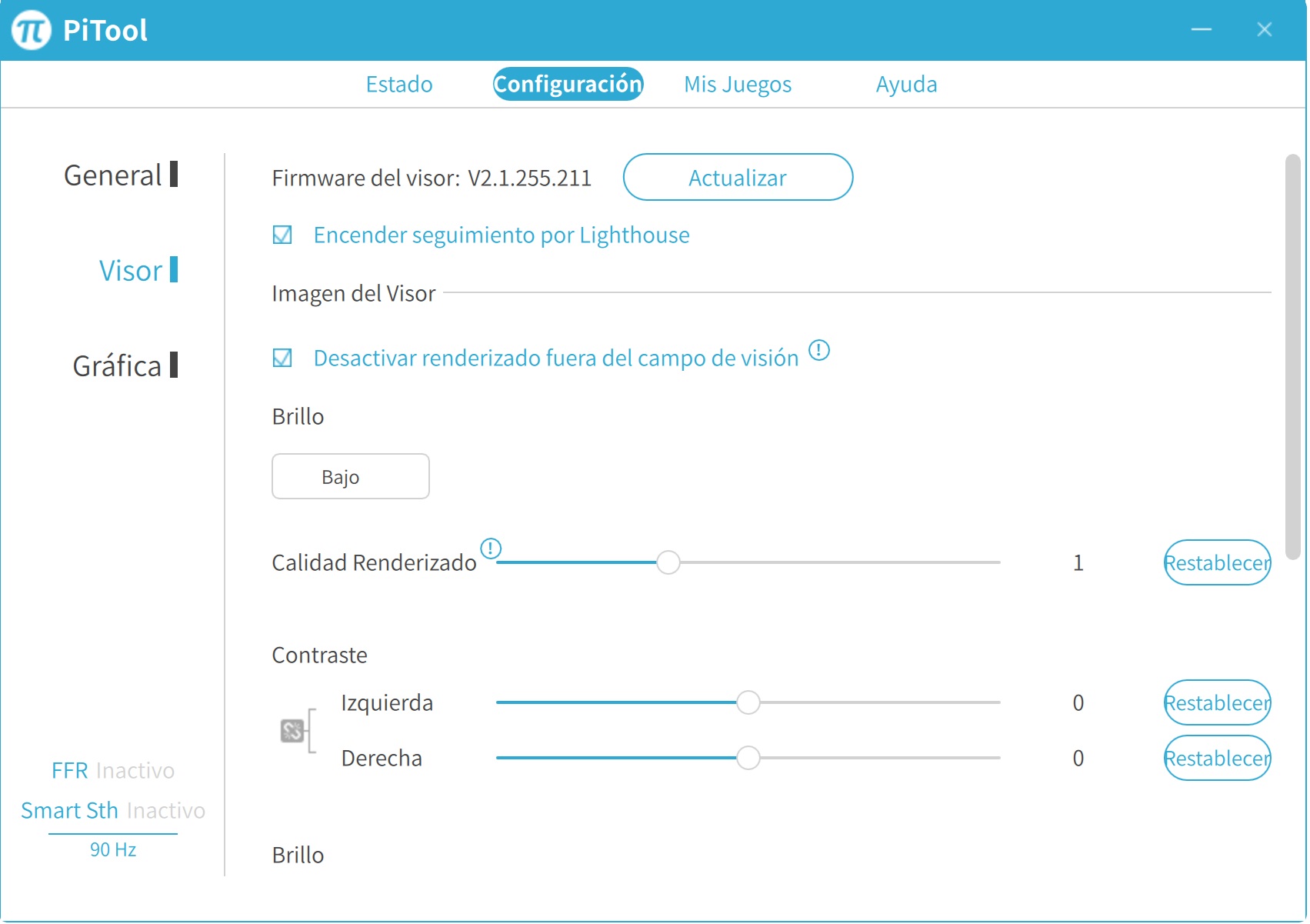1310x924 pixels.
Task: Click the Contraste section label
Action: [x=320, y=655]
